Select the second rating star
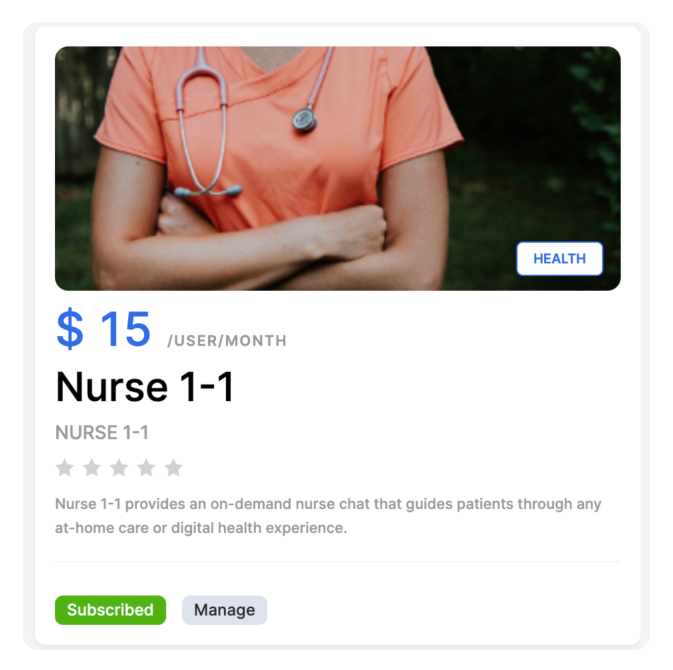Screen dimensions: 673x670 click(92, 467)
